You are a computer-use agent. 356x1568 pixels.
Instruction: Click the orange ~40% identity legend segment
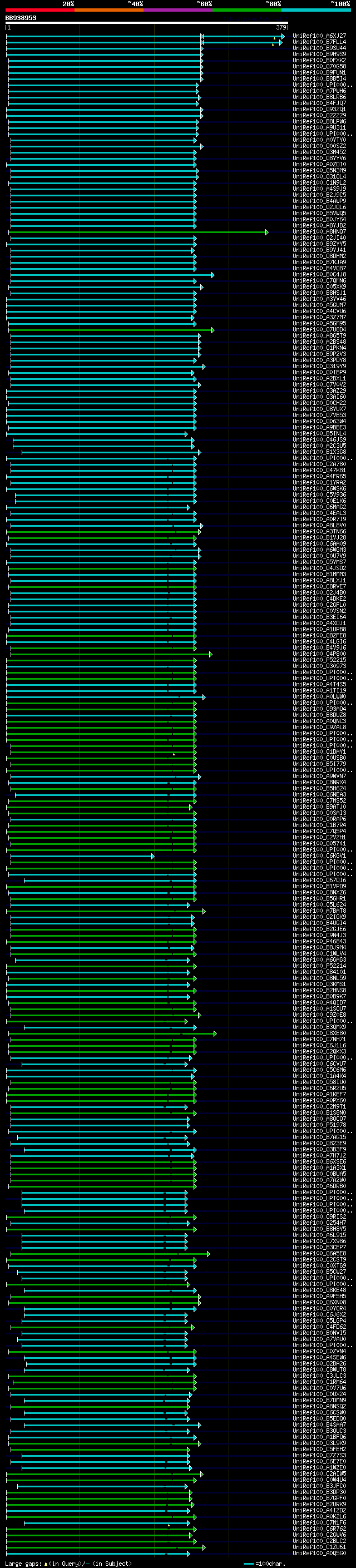(109, 10)
